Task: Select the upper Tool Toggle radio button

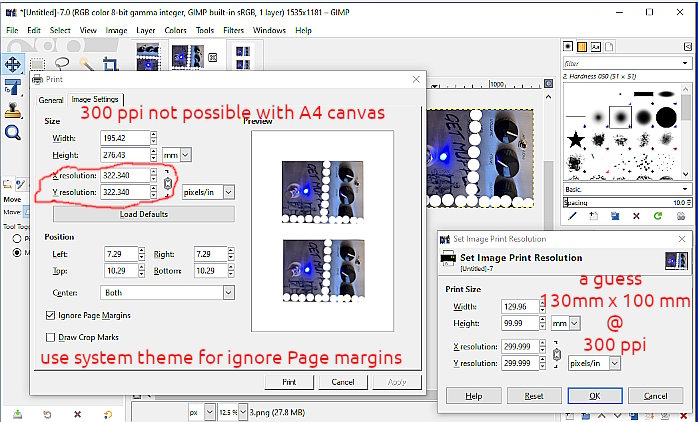Action: pos(17,239)
